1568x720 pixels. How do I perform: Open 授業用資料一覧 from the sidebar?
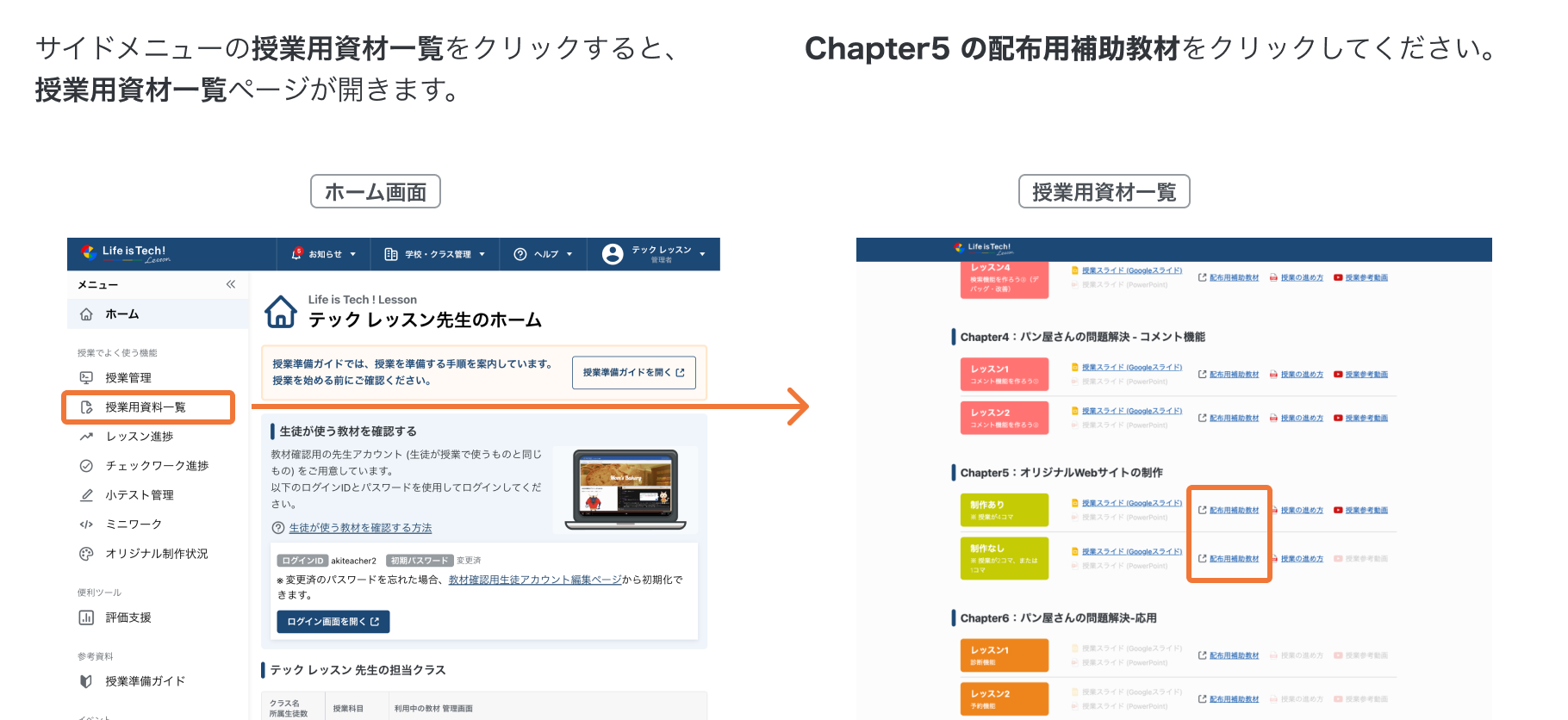tap(146, 407)
